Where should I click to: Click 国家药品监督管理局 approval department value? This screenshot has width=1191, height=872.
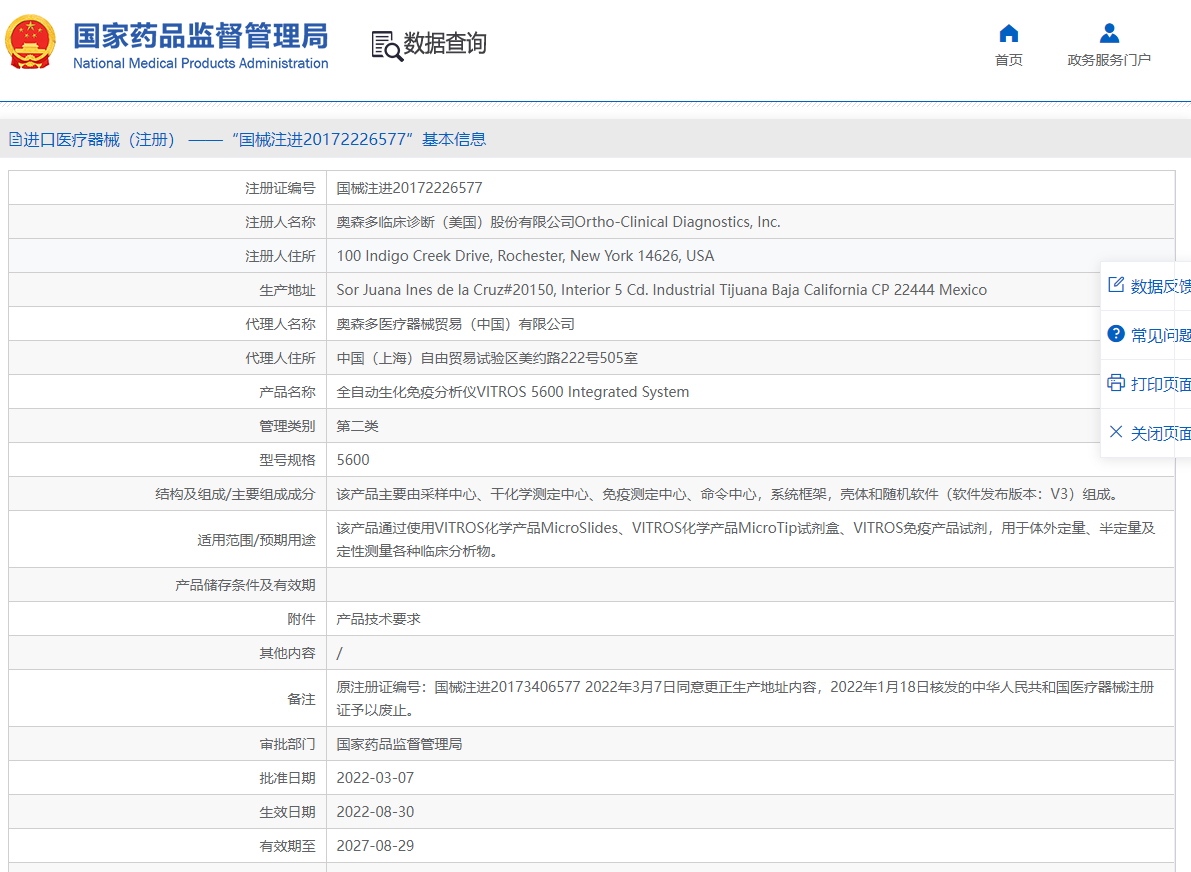400,744
